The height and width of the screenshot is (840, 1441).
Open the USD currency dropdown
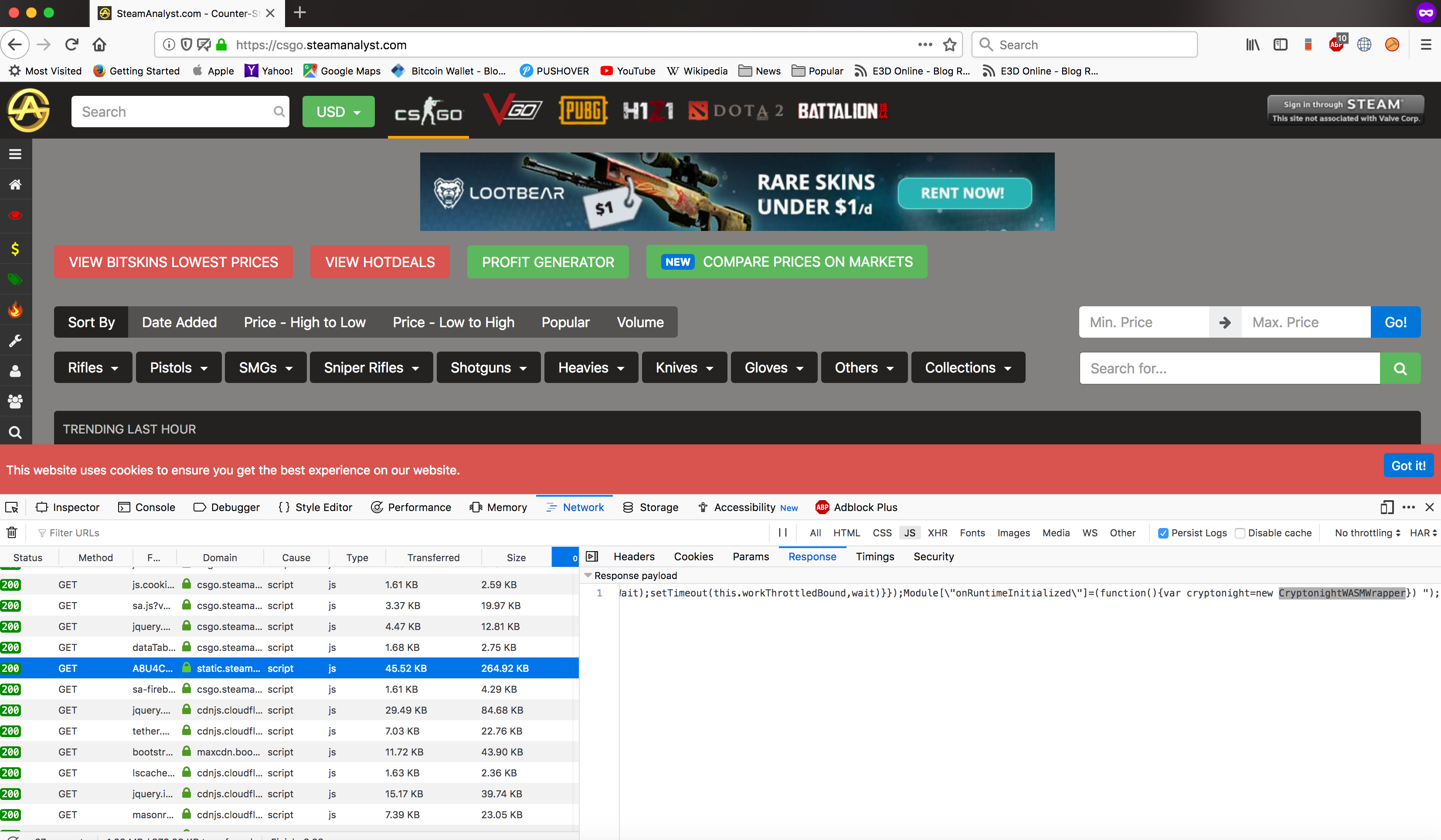pos(338,112)
